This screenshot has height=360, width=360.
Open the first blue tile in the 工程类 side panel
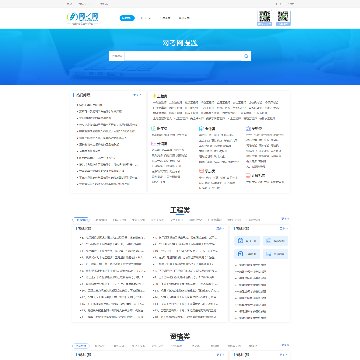pos(247,241)
